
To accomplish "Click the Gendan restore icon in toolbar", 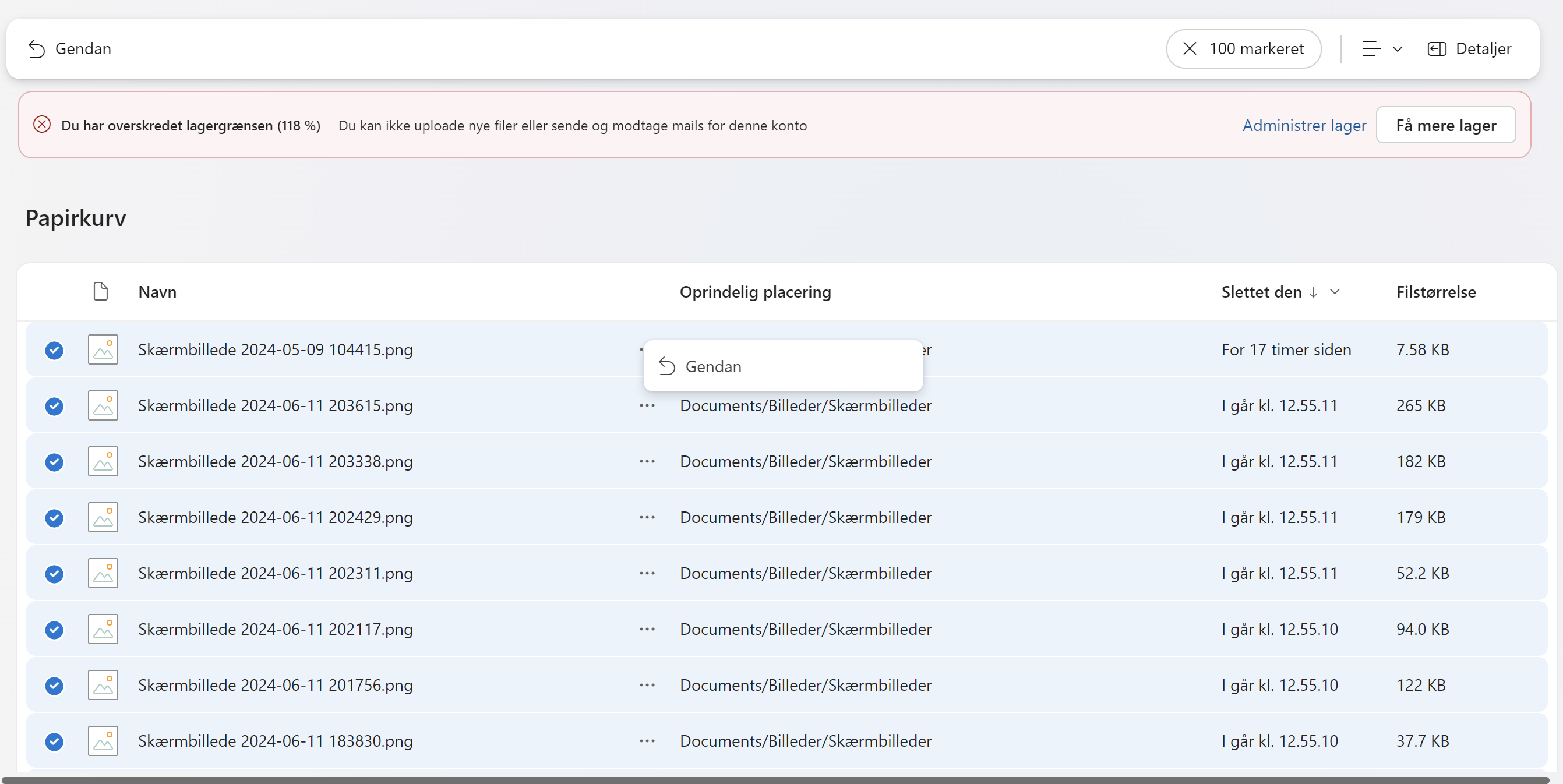I will click(36, 48).
